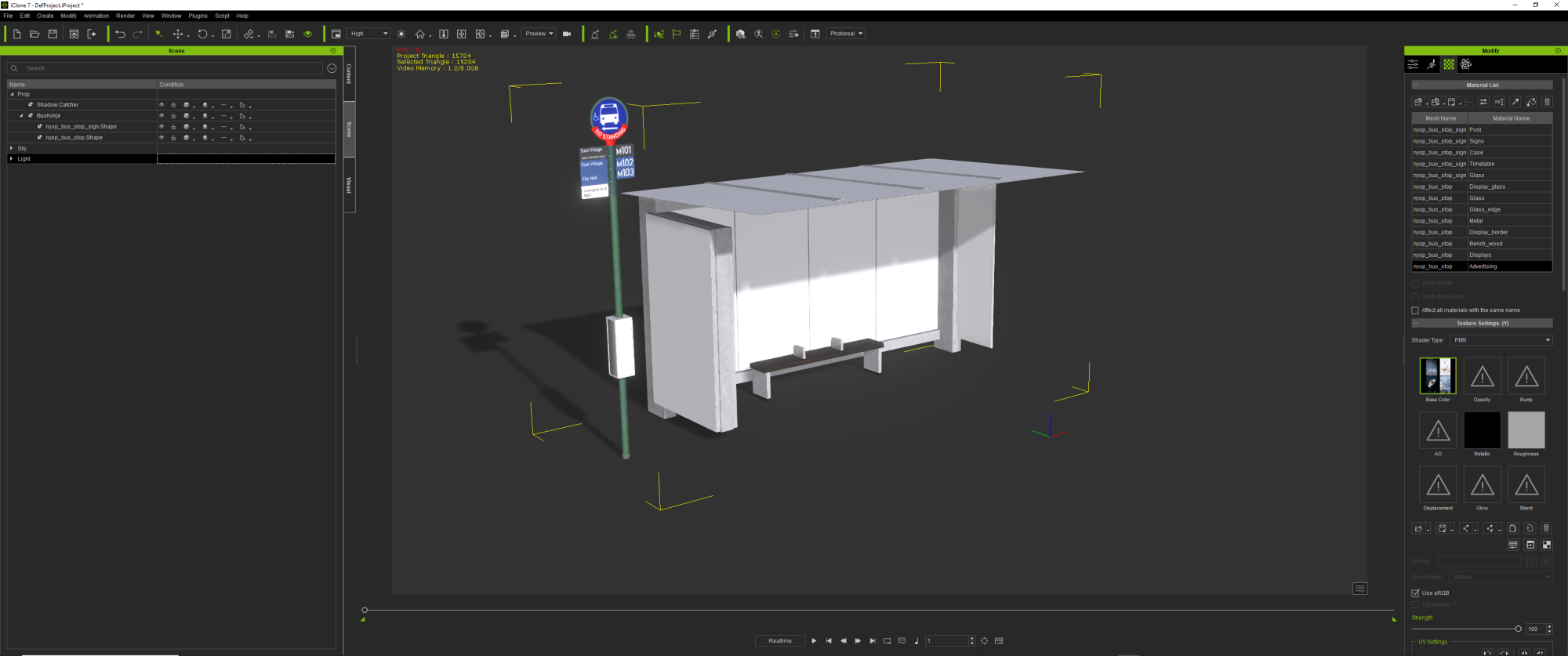Click the Strength slider handle
Viewport: 1568px width, 656px height.
(x=1519, y=629)
